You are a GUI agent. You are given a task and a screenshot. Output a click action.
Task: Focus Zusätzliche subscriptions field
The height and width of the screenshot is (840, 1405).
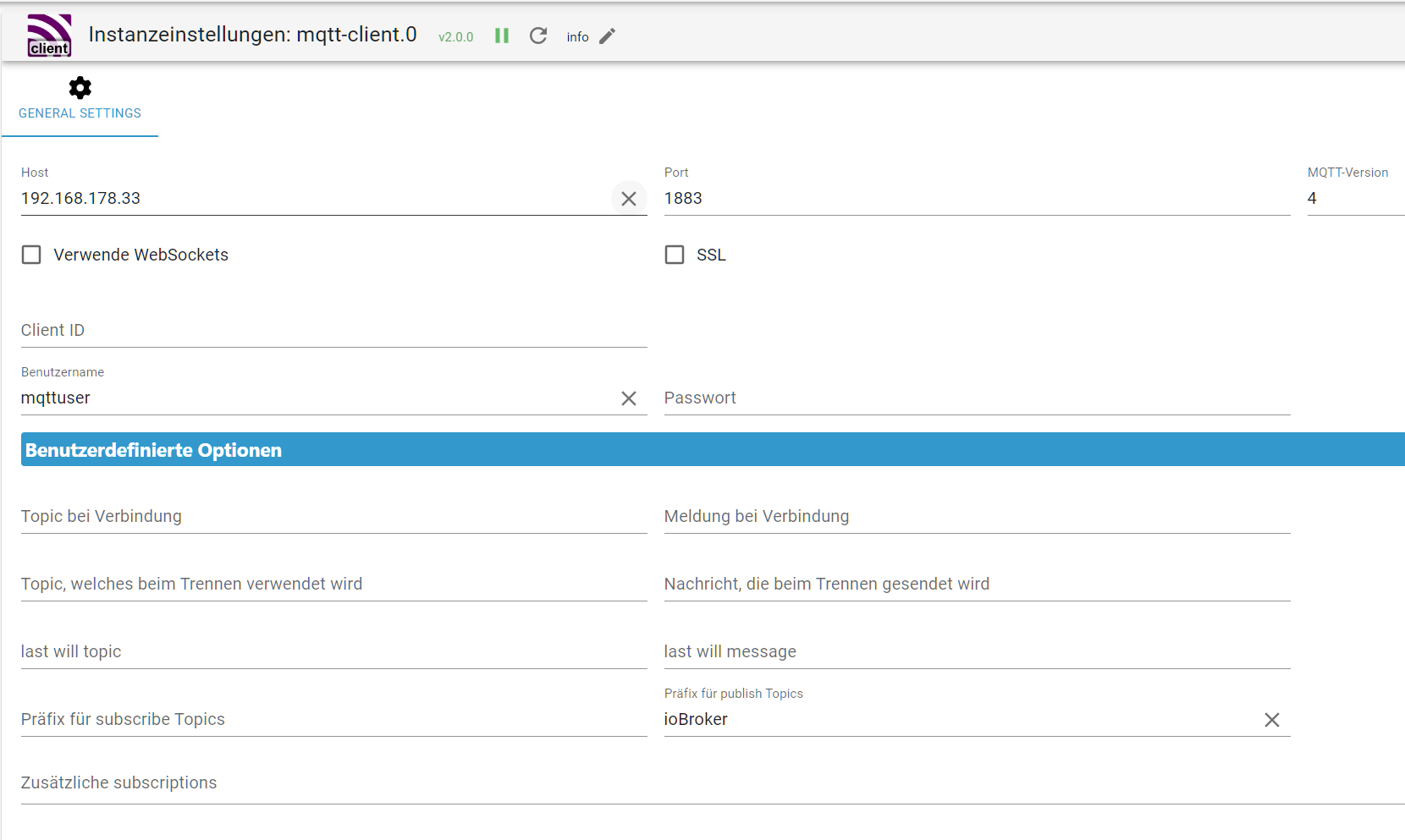pyautogui.click(x=713, y=783)
